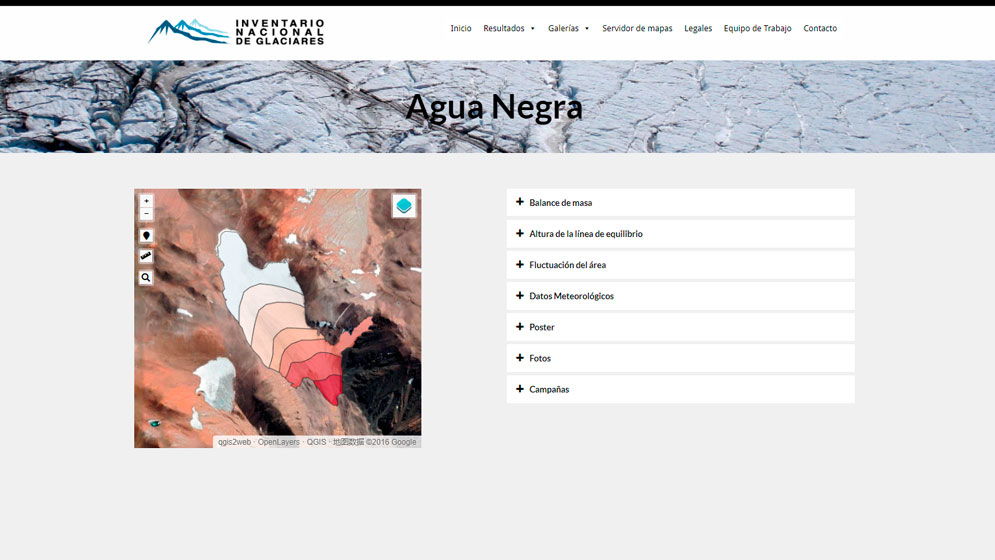
Task: Expand the Datos Meteorológicos section
Action: (680, 296)
